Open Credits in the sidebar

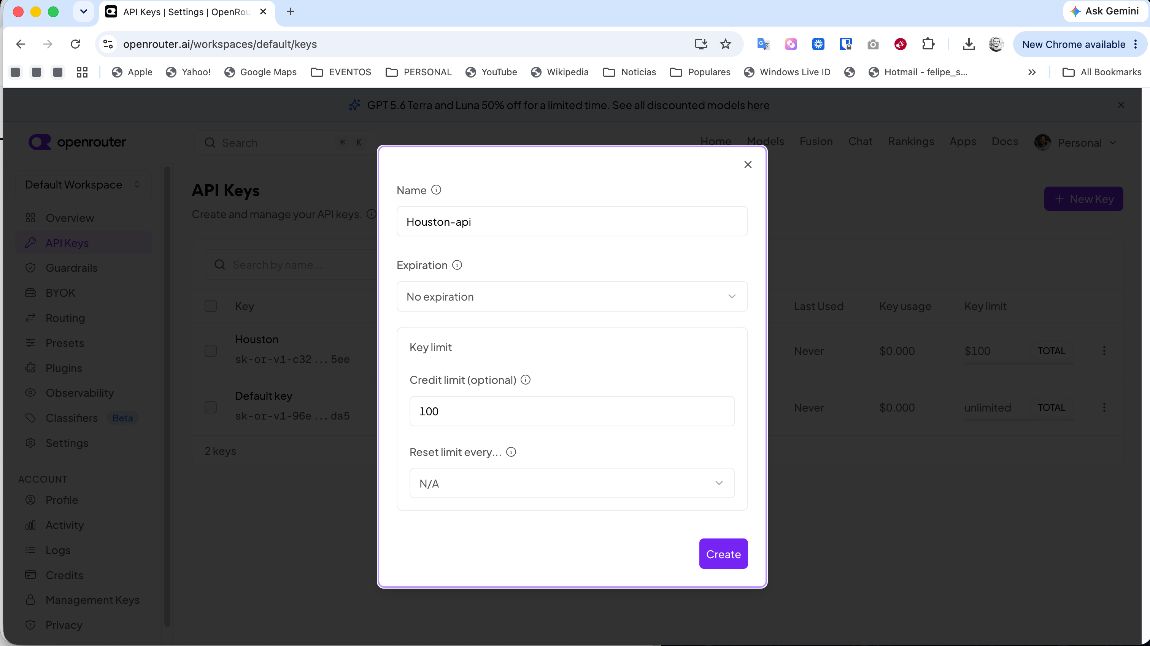[64, 575]
